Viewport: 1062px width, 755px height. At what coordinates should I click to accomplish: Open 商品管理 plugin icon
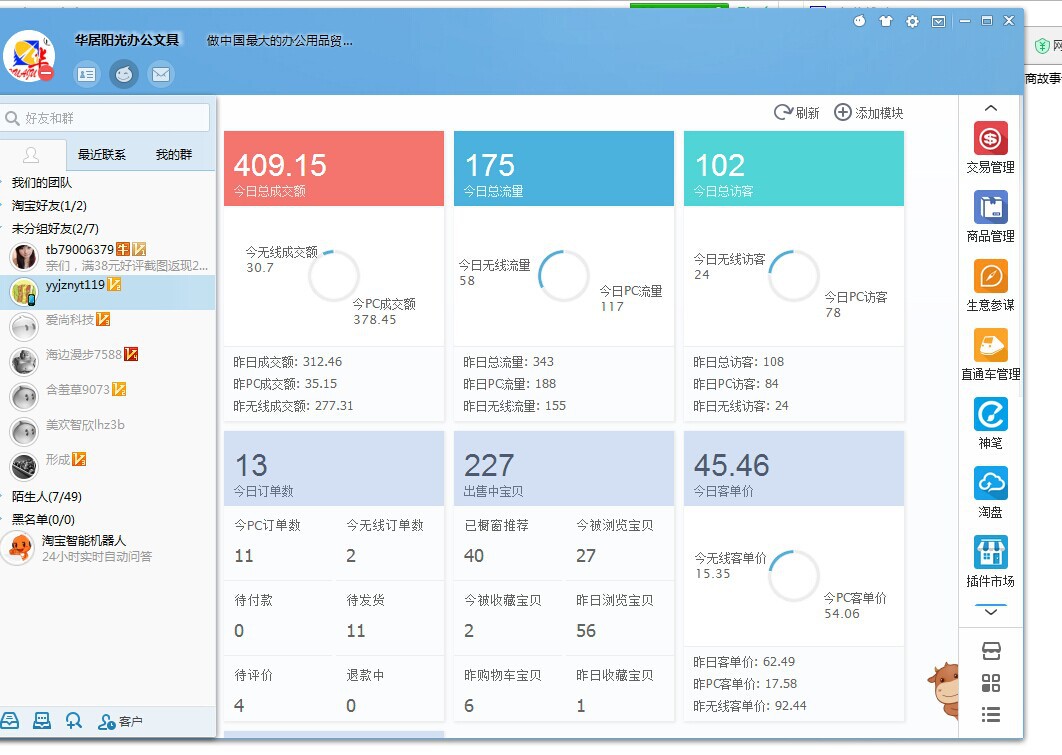click(x=990, y=208)
